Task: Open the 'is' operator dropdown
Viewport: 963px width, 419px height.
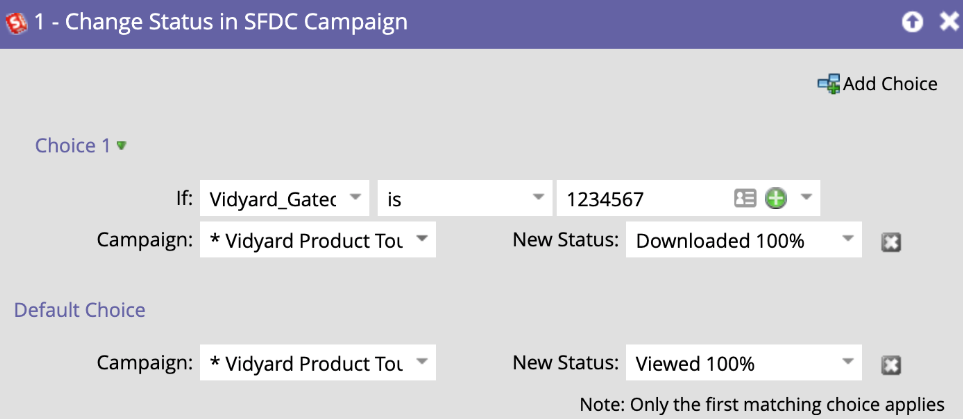Action: [462, 198]
